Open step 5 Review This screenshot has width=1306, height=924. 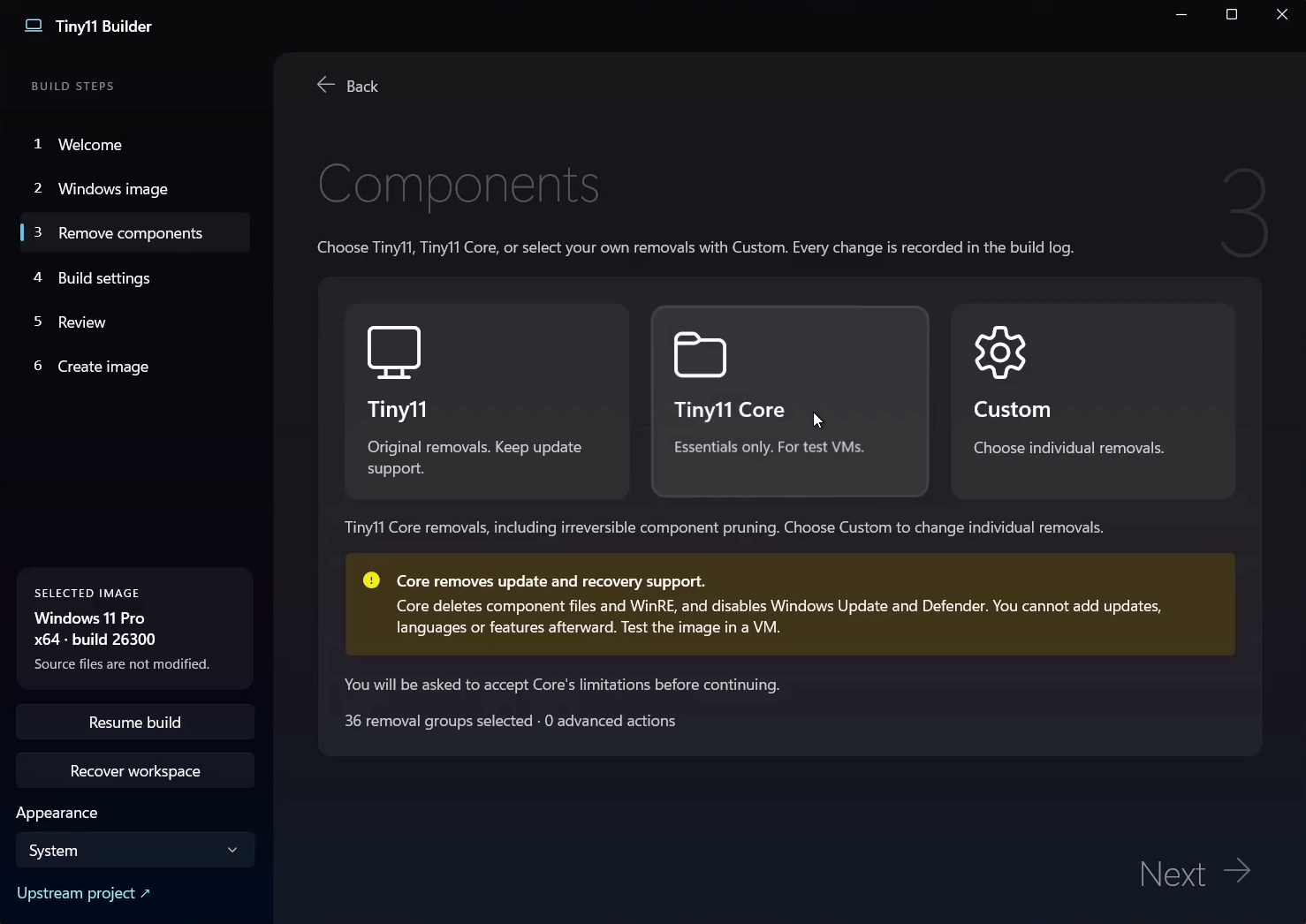pos(135,322)
